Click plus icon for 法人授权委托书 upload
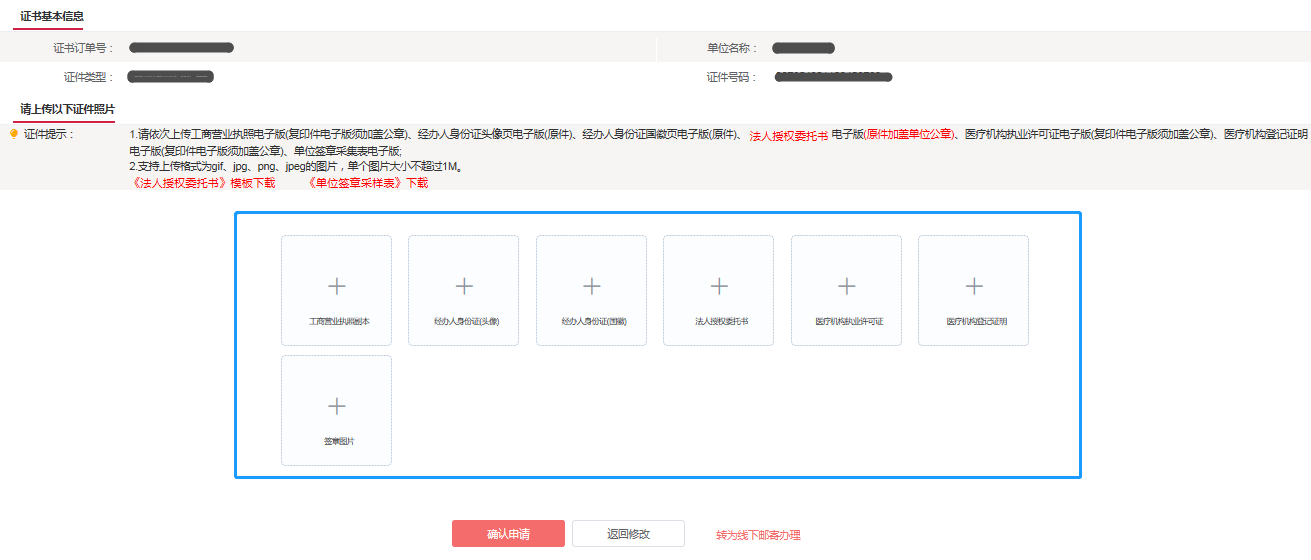 718,287
